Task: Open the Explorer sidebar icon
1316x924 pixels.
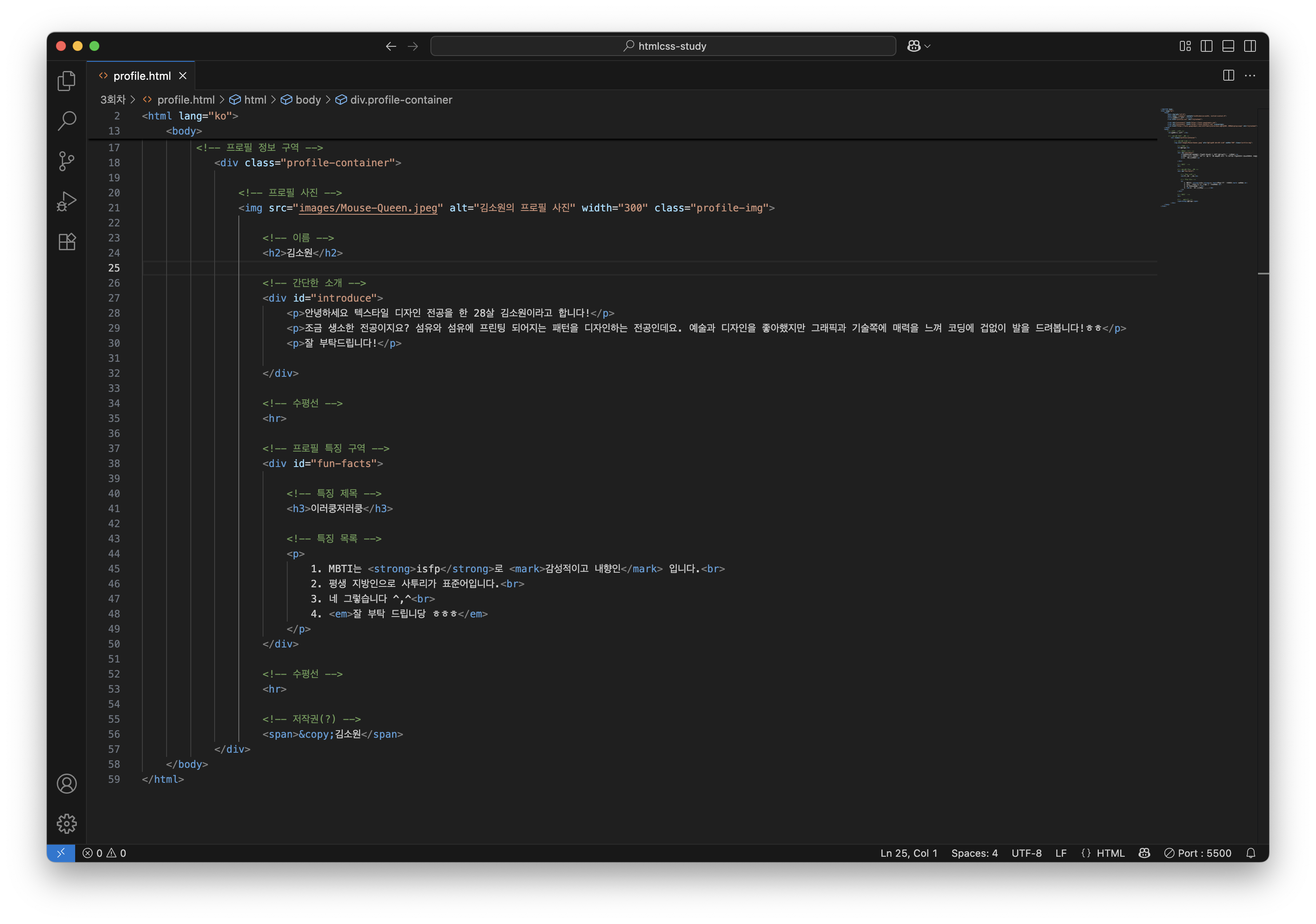Action: coord(66,81)
